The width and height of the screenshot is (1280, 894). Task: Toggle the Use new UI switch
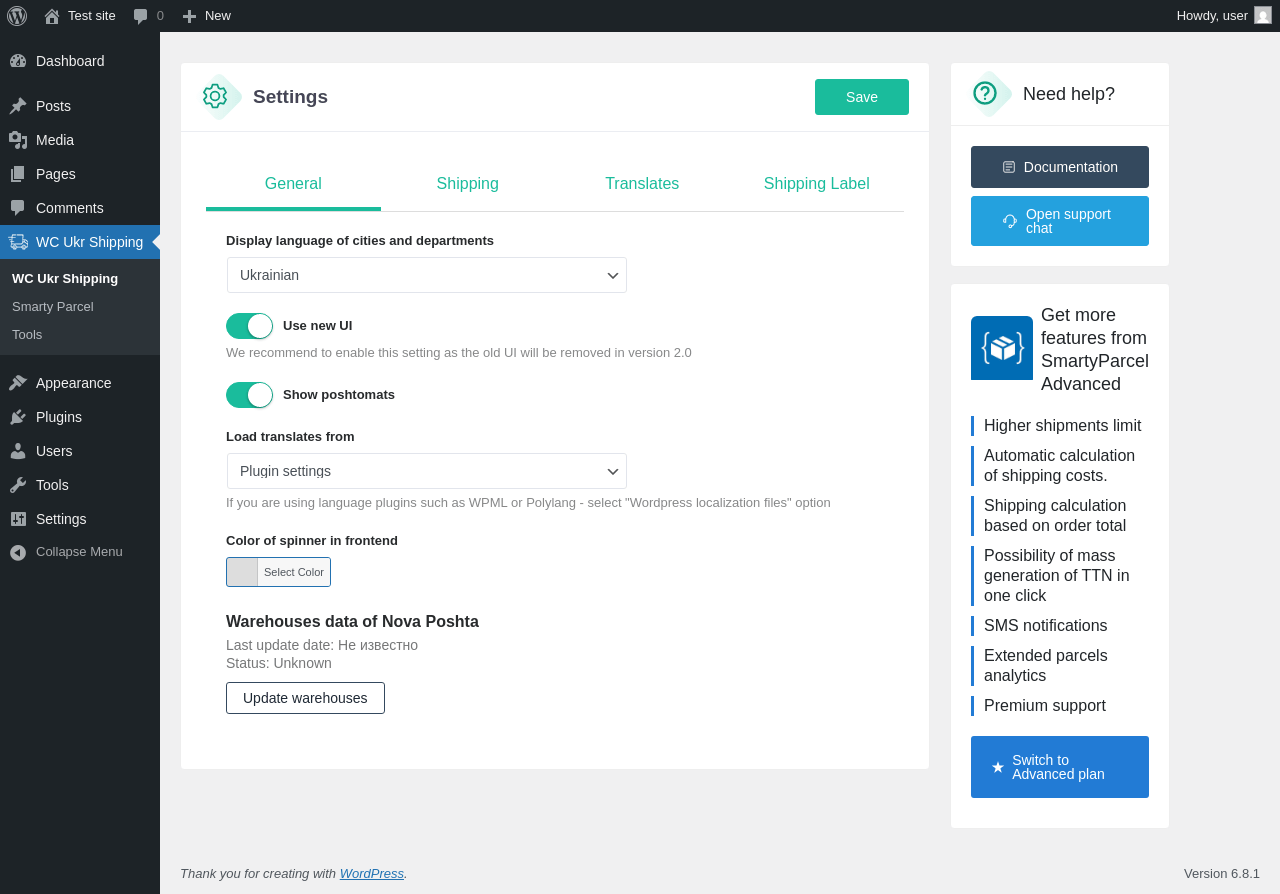[x=249, y=326]
